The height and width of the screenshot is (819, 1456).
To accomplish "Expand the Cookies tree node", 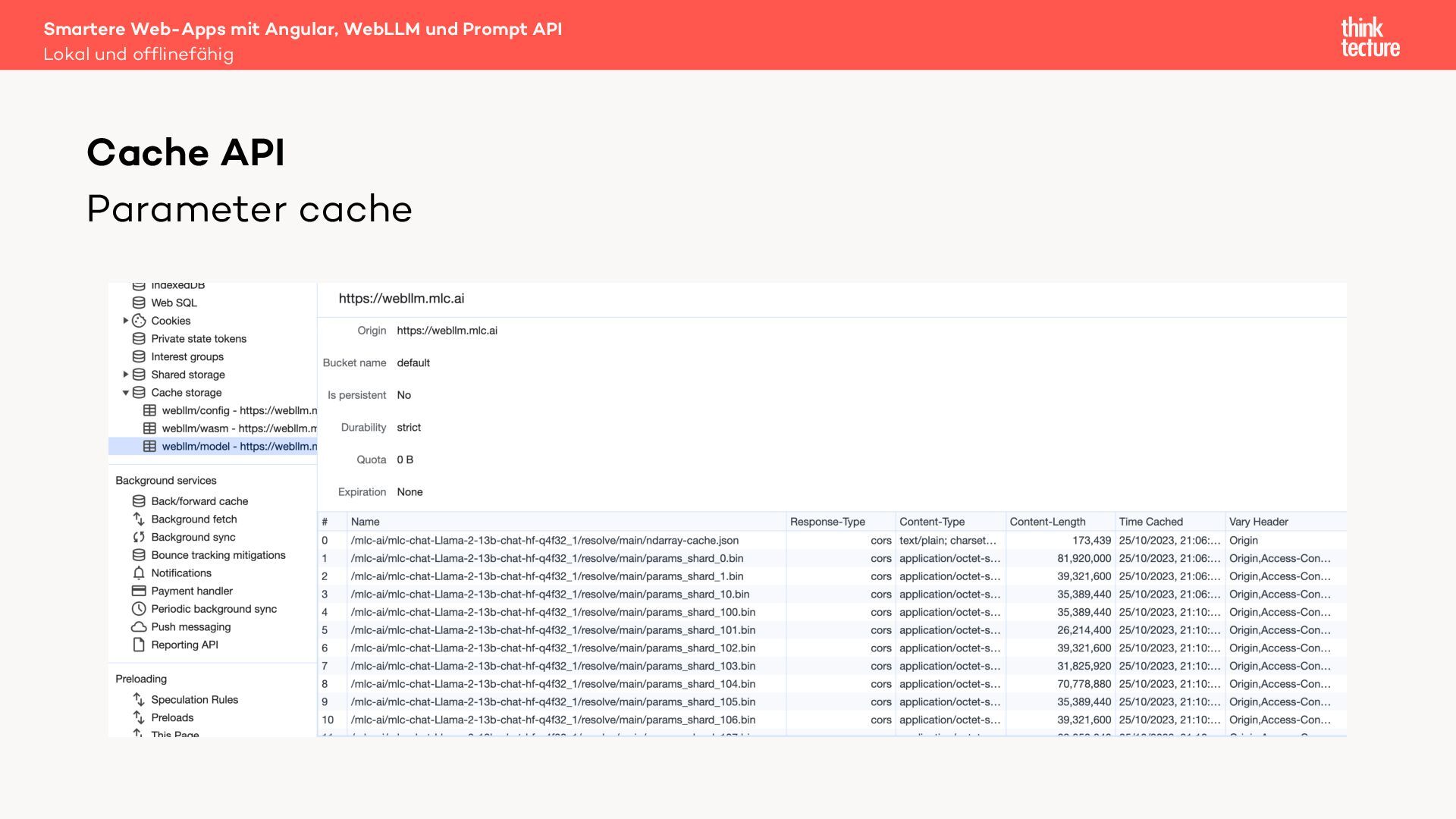I will coord(125,321).
